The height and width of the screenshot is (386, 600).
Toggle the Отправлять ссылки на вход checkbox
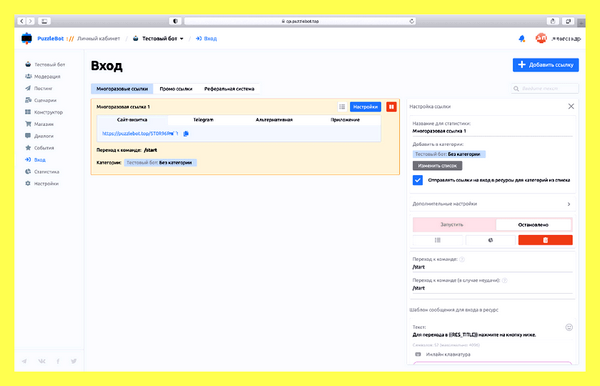point(417,180)
